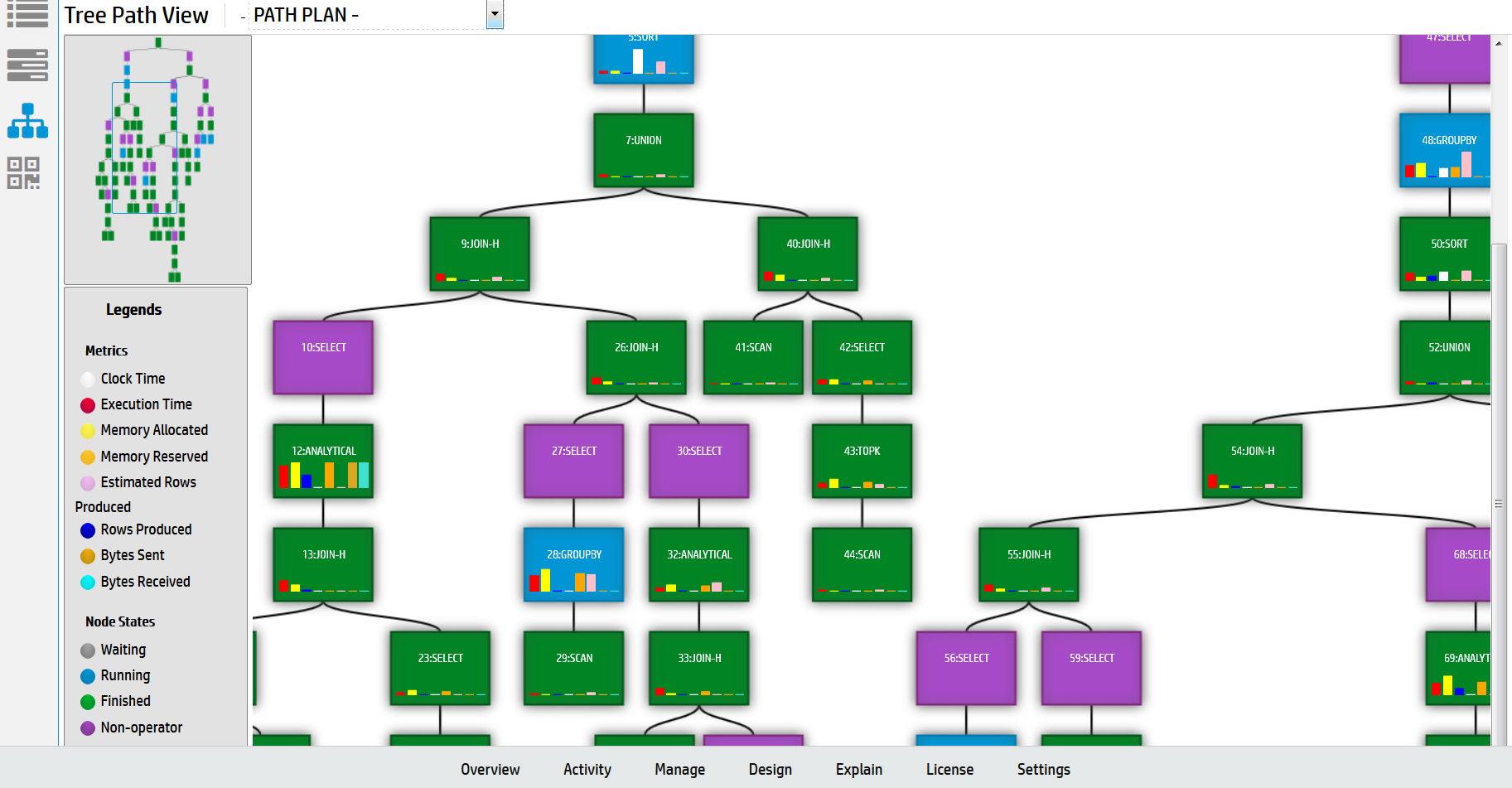Select the 7:UNION node

643,150
